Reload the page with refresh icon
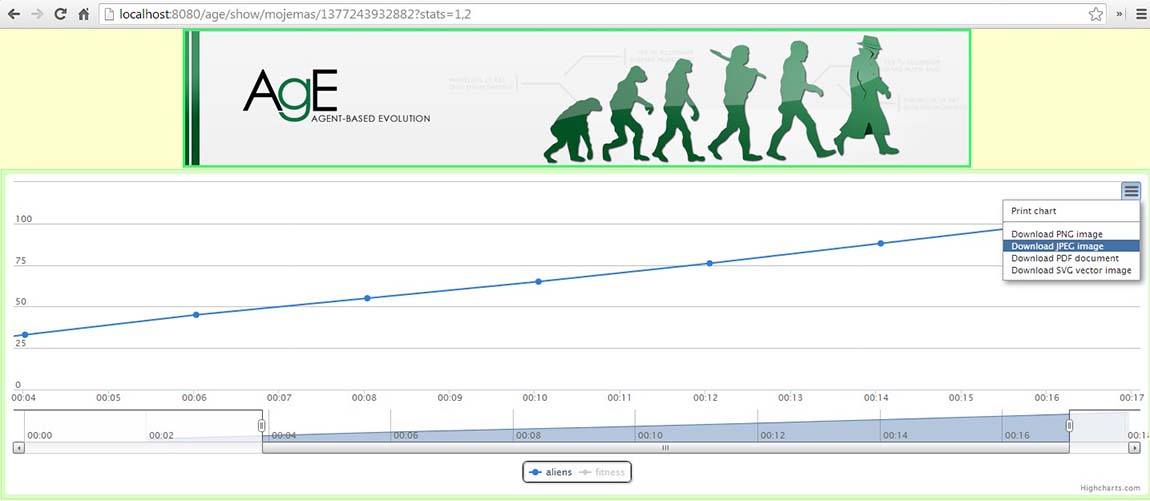Image resolution: width=1150 pixels, height=501 pixels. pos(61,14)
